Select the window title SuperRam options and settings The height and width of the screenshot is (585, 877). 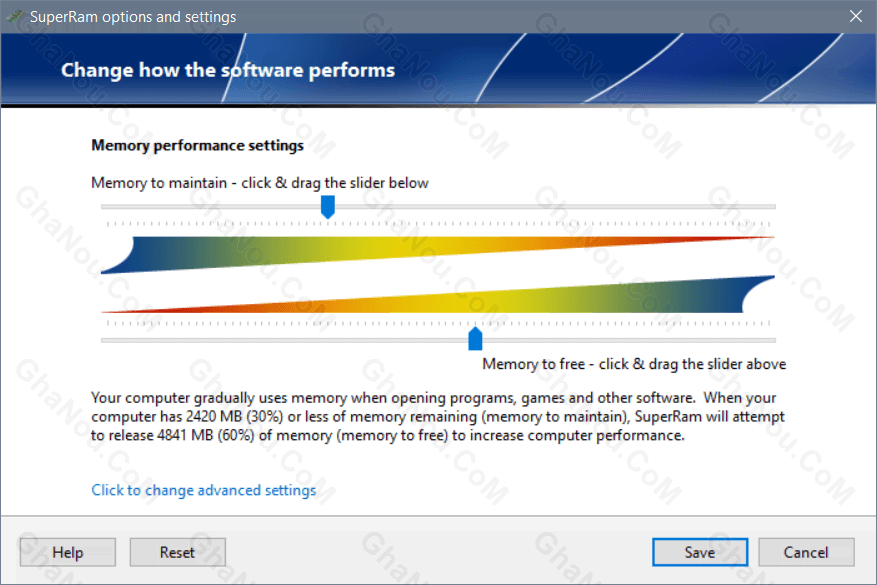pyautogui.click(x=133, y=17)
